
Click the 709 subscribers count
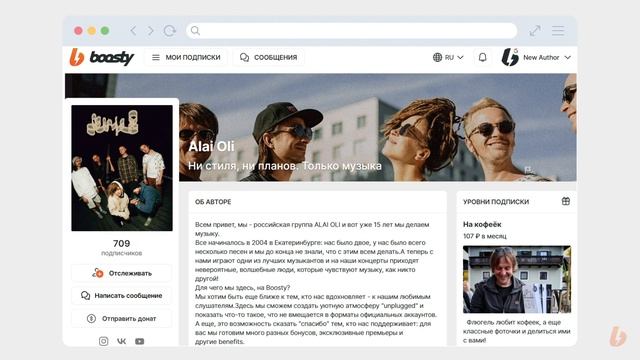[122, 244]
